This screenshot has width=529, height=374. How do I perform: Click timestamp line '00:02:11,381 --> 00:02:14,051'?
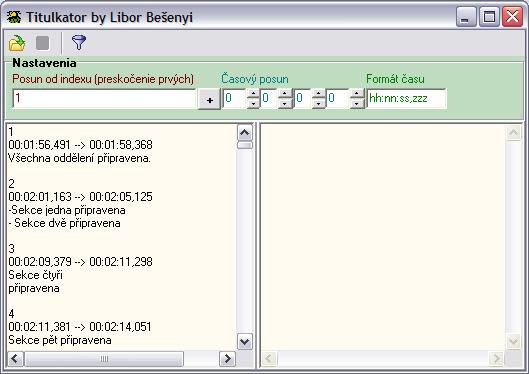click(x=80, y=327)
